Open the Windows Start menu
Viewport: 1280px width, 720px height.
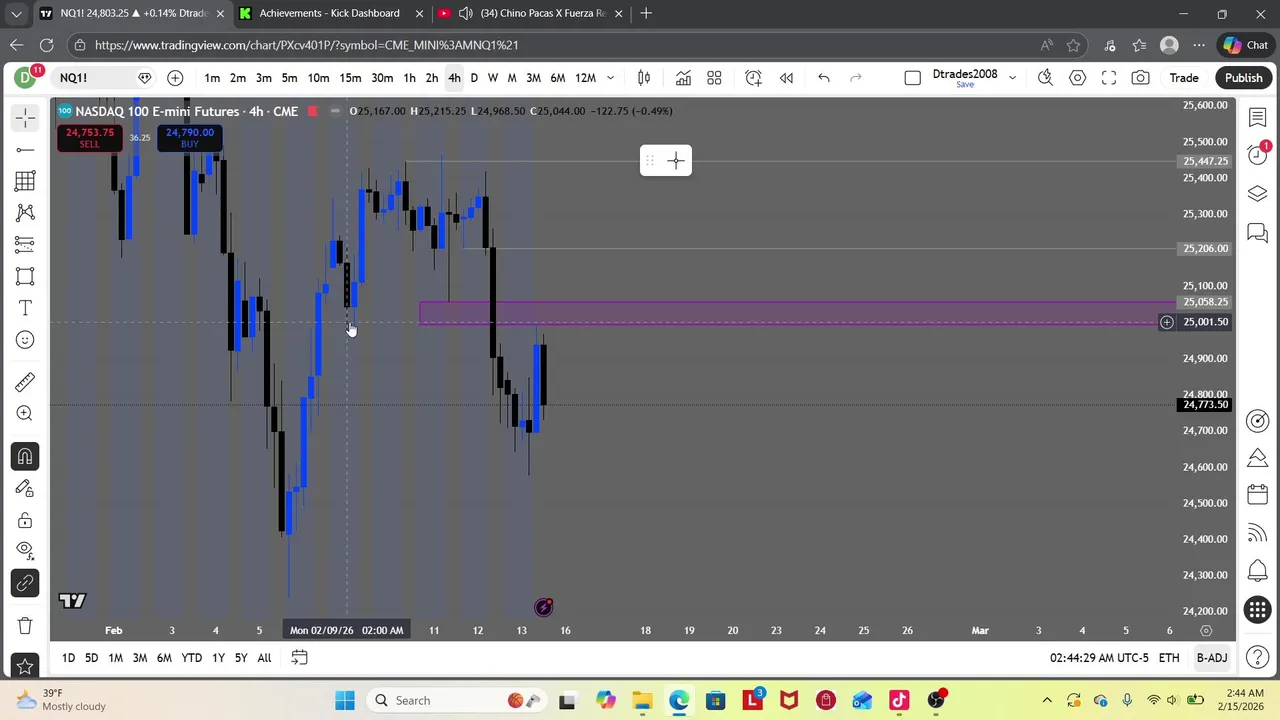(345, 700)
